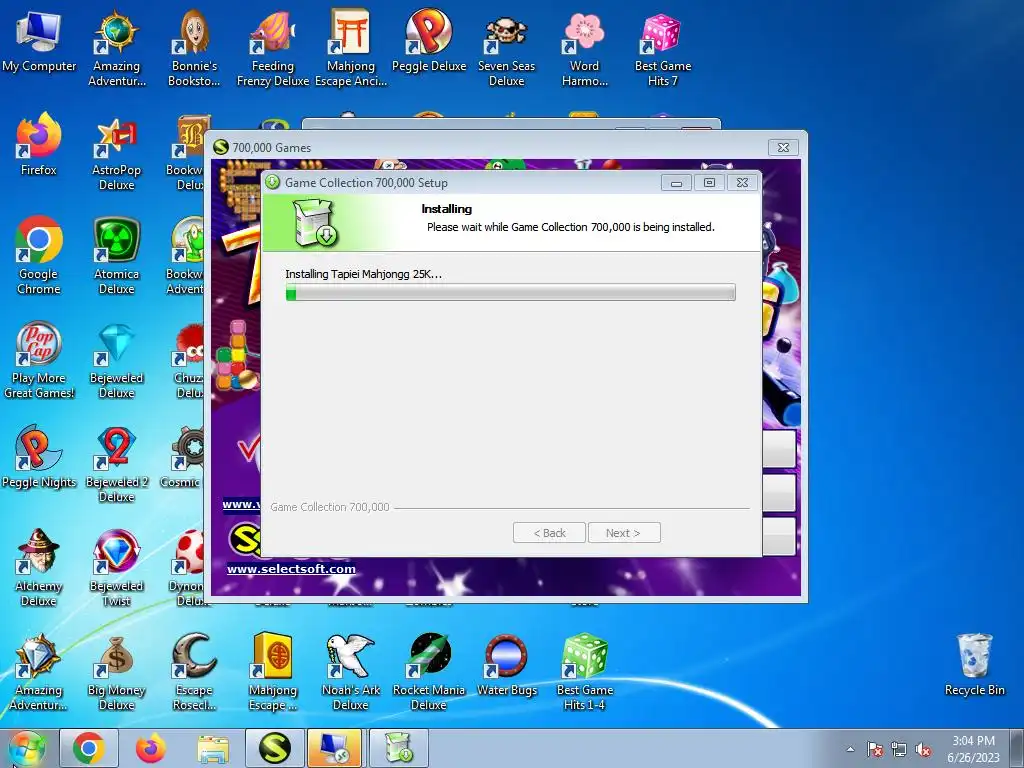This screenshot has width=1024, height=768.
Task: Click the installation progress bar
Action: [x=511, y=292]
